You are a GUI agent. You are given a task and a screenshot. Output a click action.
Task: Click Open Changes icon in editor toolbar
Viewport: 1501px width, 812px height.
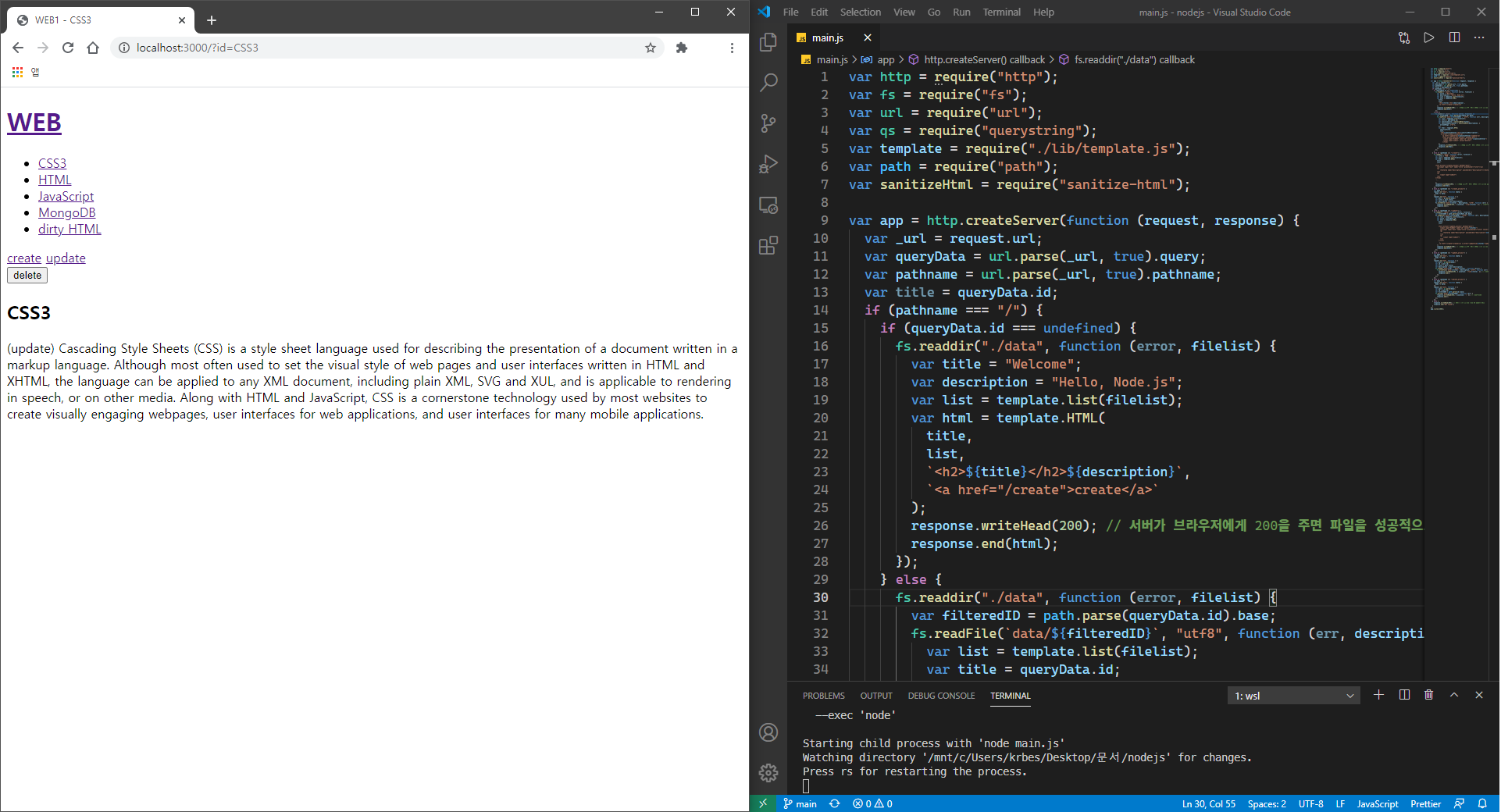tap(1404, 37)
